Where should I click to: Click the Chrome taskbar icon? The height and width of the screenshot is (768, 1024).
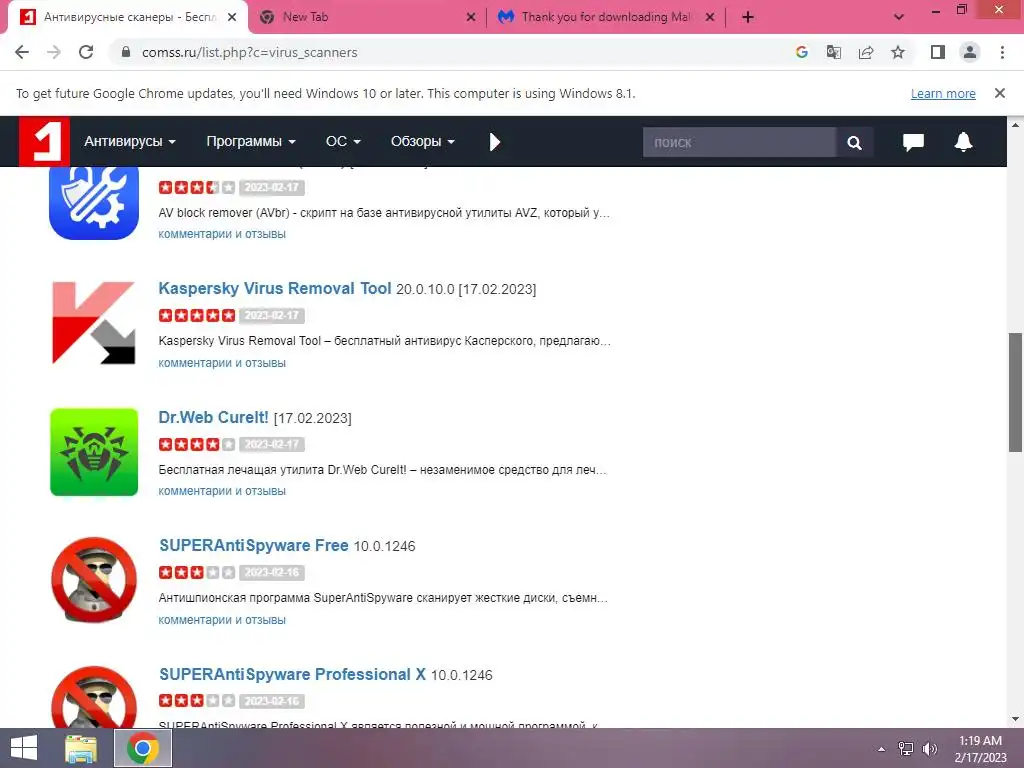(x=143, y=748)
